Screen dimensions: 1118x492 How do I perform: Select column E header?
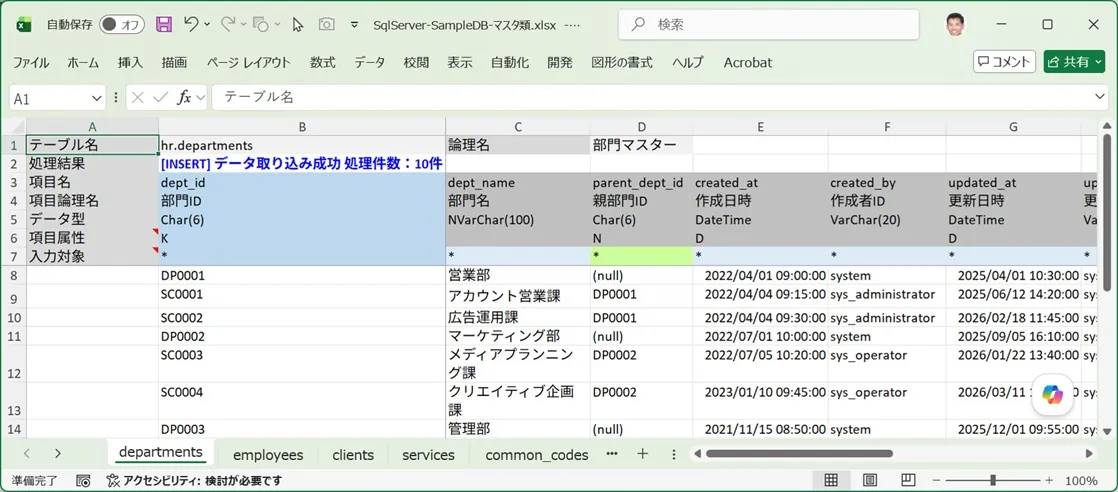(x=761, y=127)
